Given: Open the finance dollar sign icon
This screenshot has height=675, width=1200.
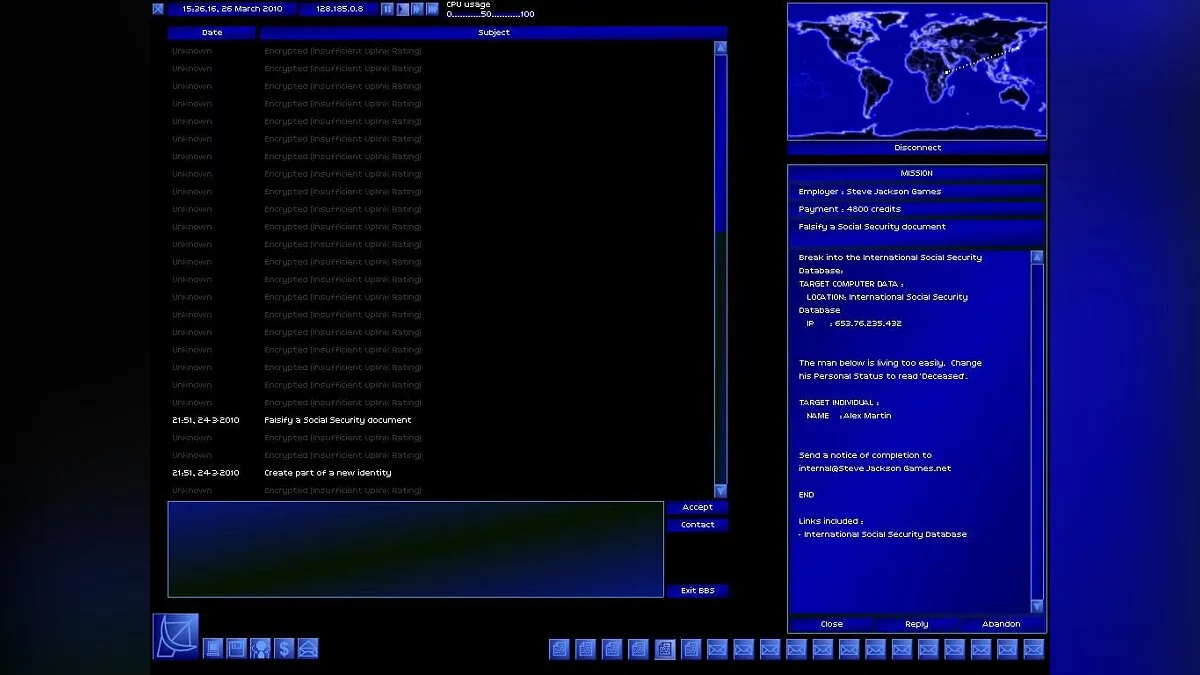Looking at the screenshot, I should [284, 648].
